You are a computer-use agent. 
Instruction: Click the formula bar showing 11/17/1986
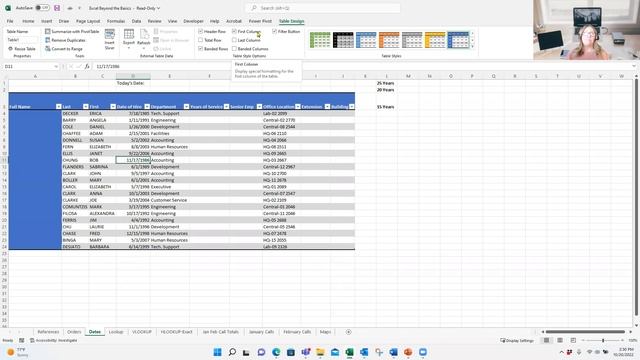click(x=363, y=66)
